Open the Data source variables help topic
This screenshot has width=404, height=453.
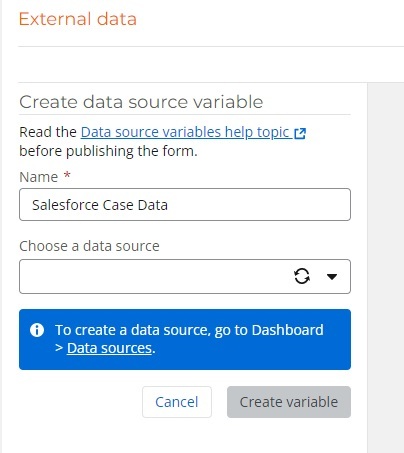pyautogui.click(x=185, y=132)
